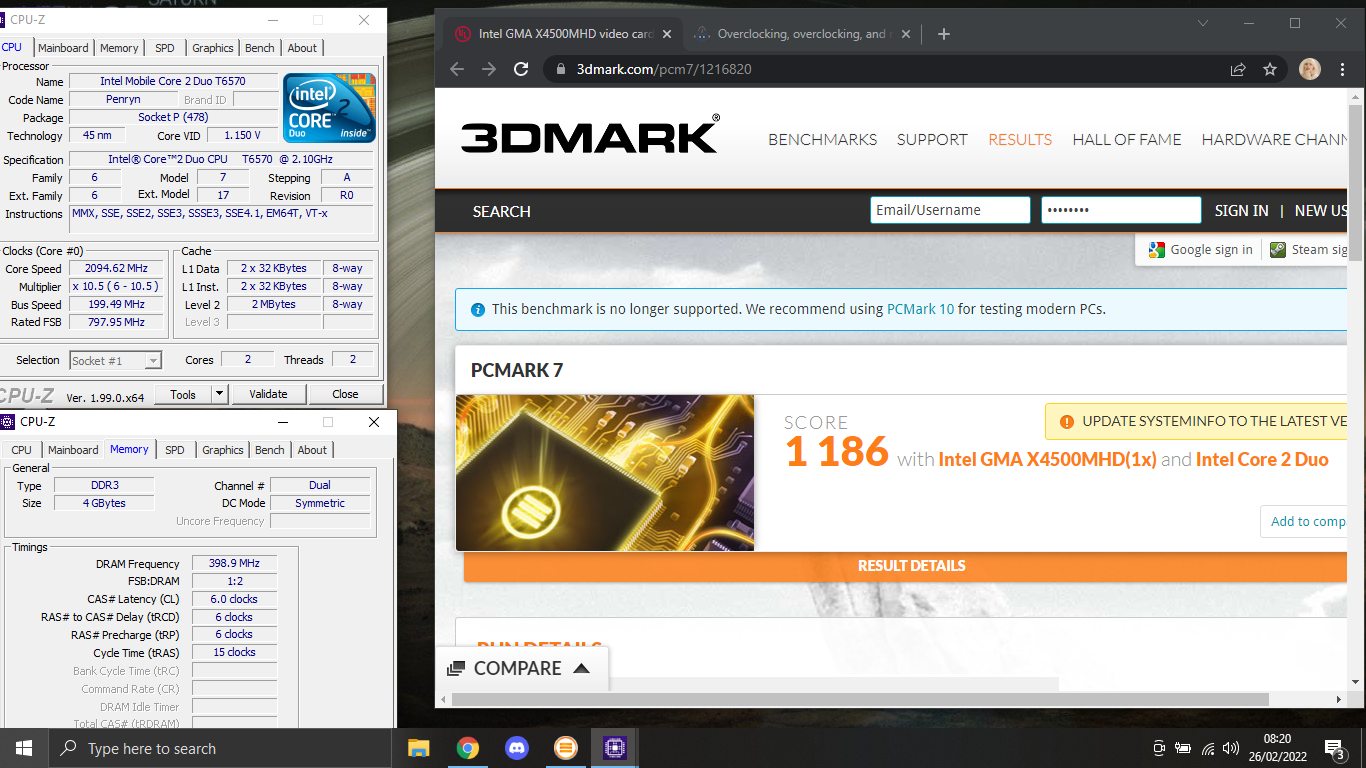This screenshot has width=1366, height=768.
Task: Open the Tools dropdown arrow in CPU-Z
Action: click(220, 394)
